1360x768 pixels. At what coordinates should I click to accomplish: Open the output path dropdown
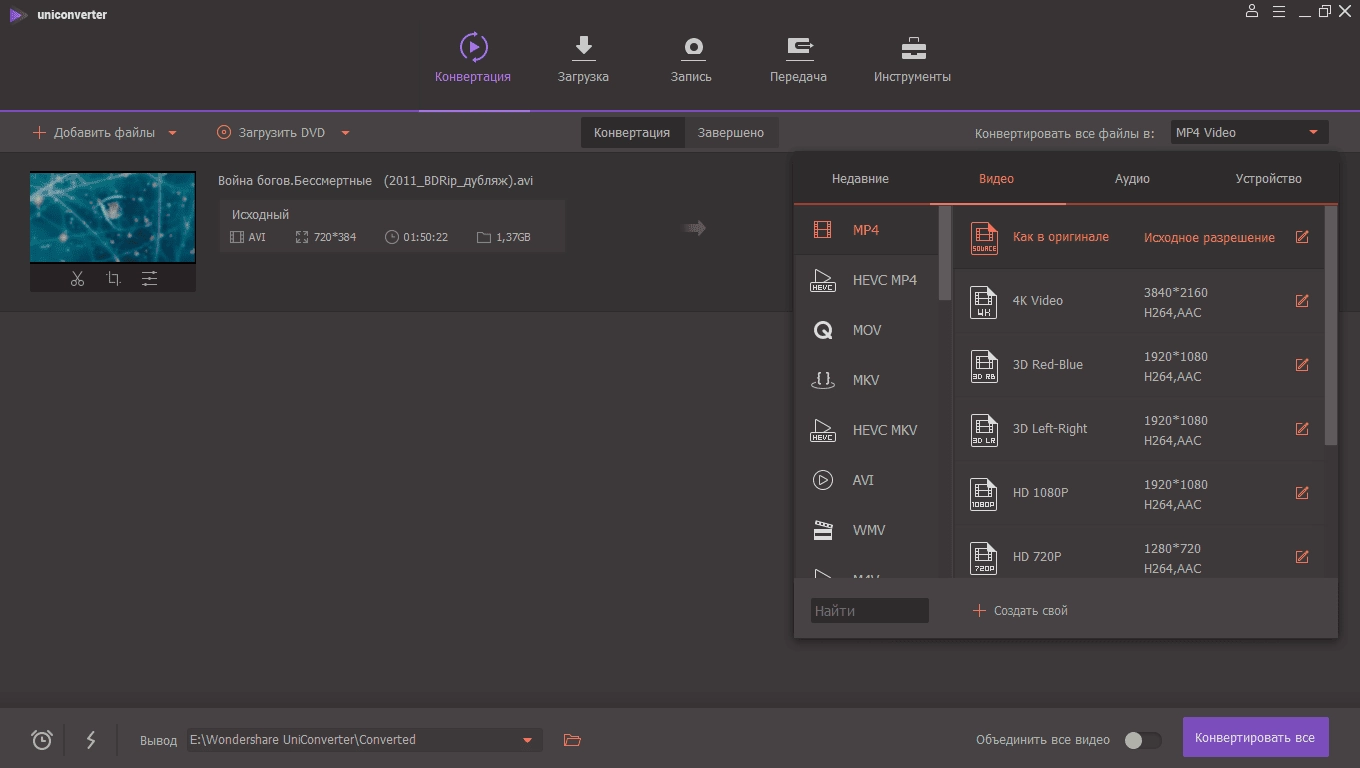click(527, 740)
